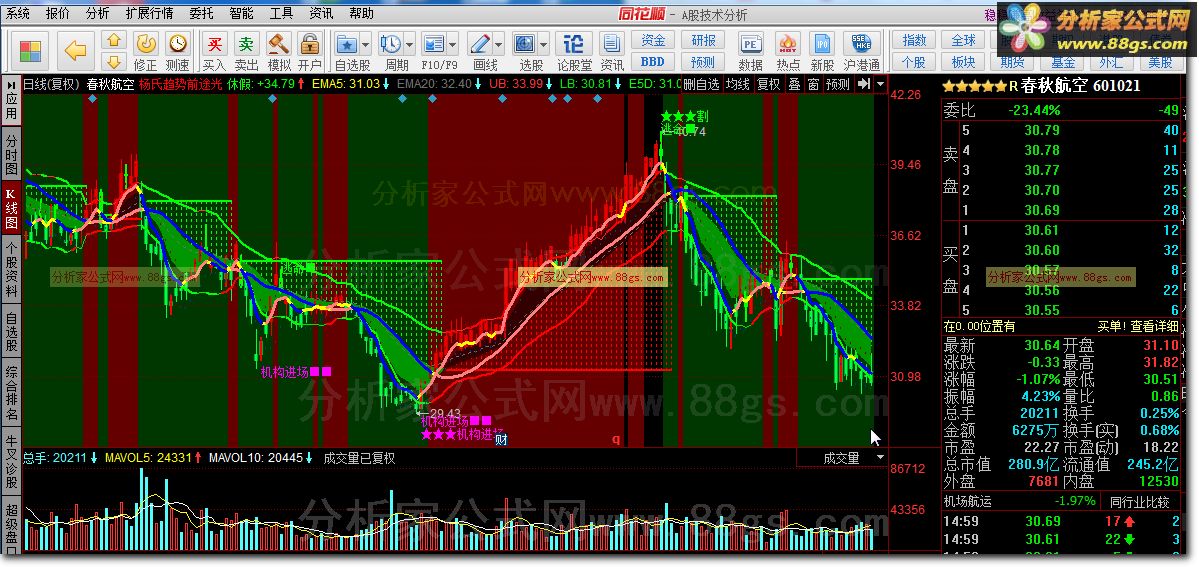Image resolution: width=1199 pixels, height=567 pixels.
Task: Open the 分析 menu
Action: coord(98,13)
